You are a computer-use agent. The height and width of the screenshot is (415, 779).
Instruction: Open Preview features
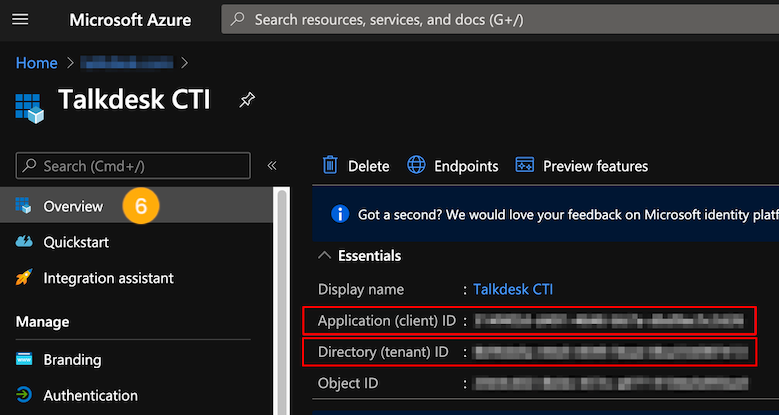[x=582, y=166]
